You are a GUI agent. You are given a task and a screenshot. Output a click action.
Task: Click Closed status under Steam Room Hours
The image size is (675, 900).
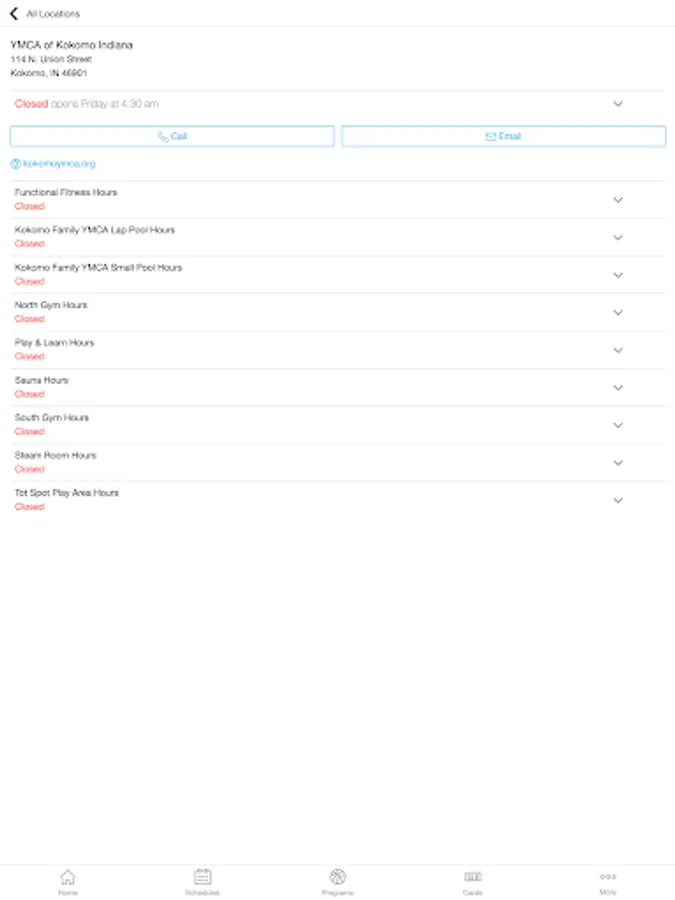point(29,469)
